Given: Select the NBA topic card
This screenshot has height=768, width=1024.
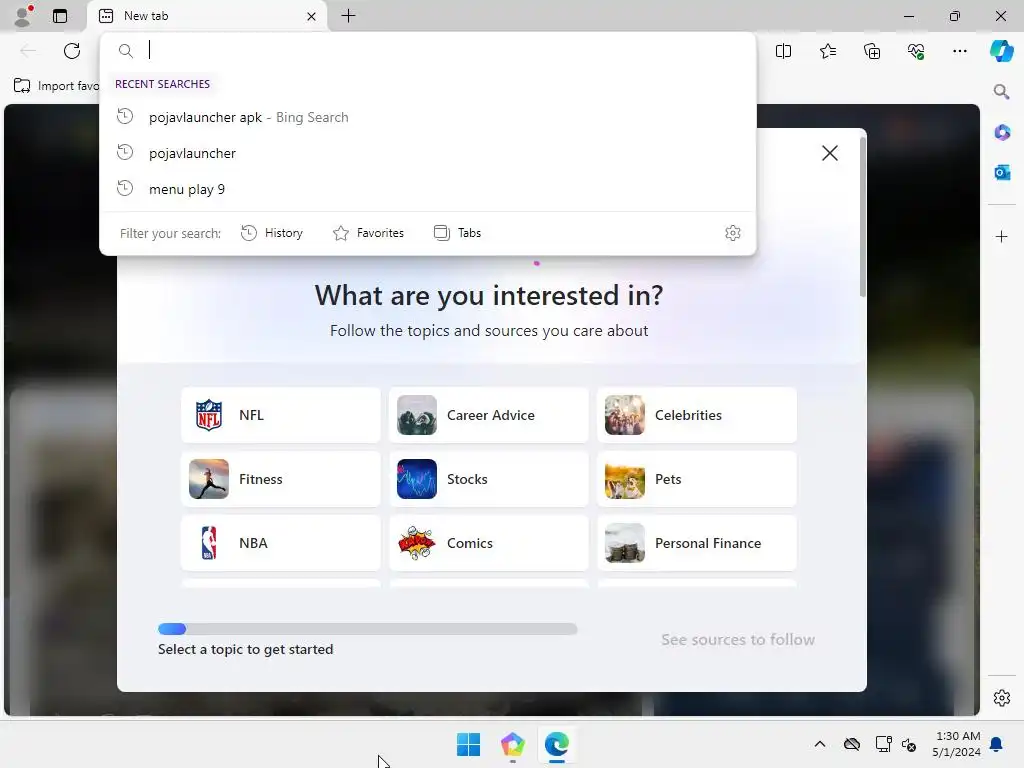Looking at the screenshot, I should (281, 543).
